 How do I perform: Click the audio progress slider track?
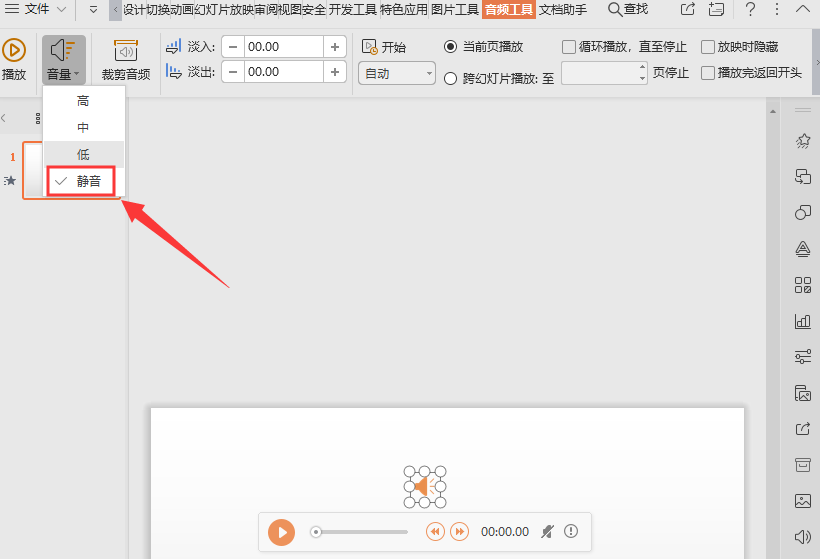(x=360, y=532)
